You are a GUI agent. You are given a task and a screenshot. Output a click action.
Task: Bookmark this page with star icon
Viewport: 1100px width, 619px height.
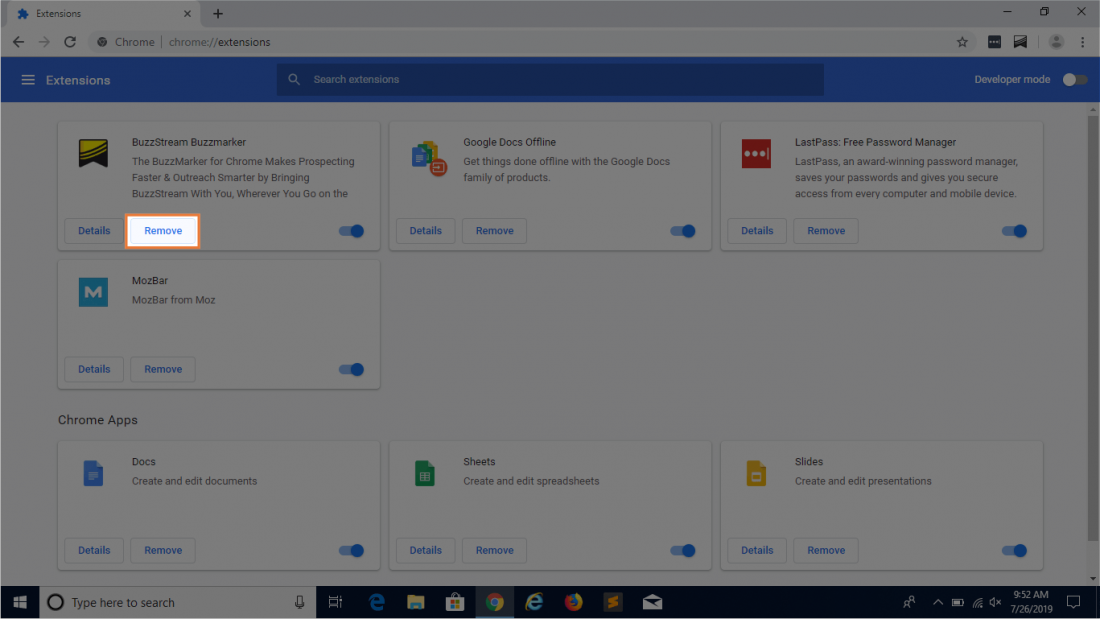[962, 42]
